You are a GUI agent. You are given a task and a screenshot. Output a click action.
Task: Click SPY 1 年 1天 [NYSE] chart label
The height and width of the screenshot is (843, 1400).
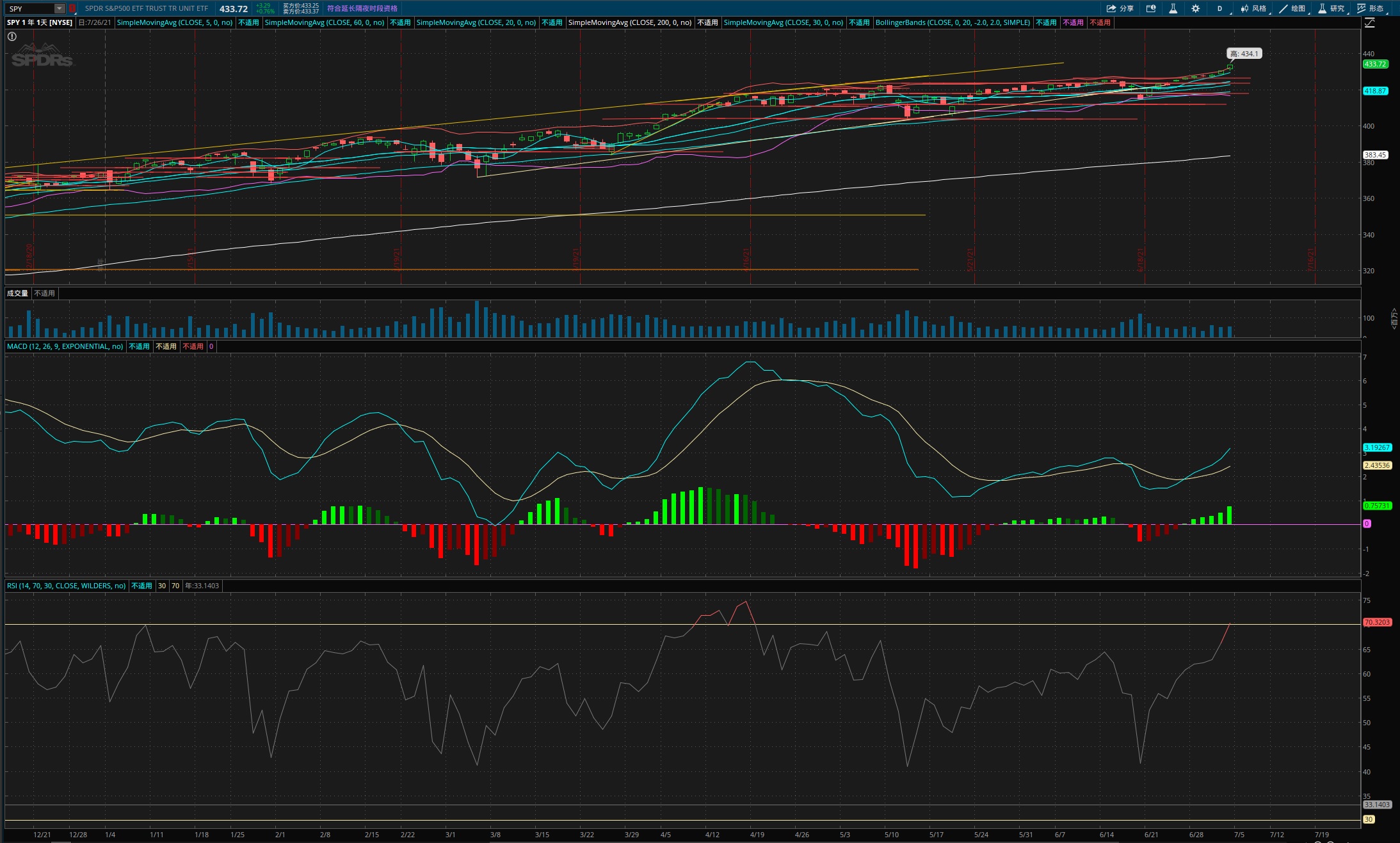click(40, 22)
